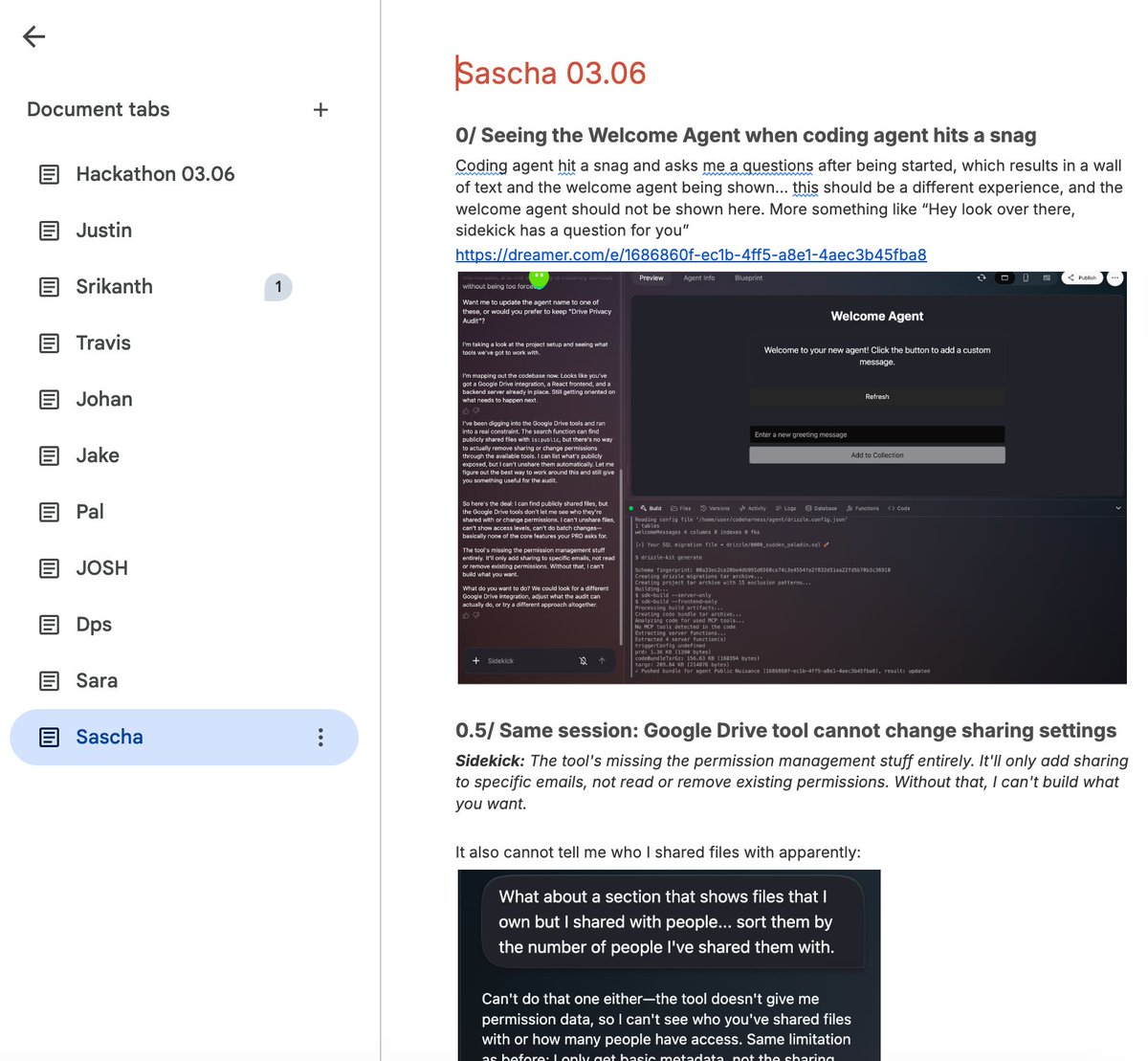Select the chat screenshot about shared files
This screenshot has width=1148, height=1061.
[x=669, y=964]
